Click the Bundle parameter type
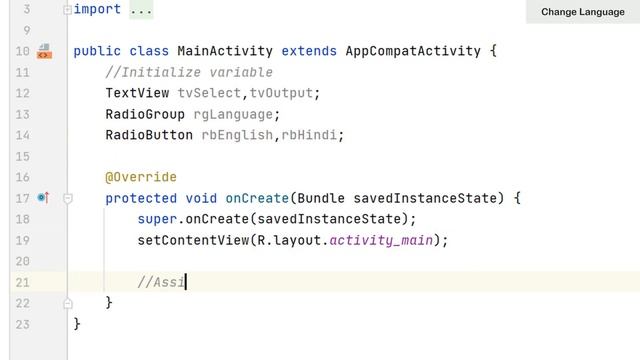The image size is (640, 360). (321, 198)
